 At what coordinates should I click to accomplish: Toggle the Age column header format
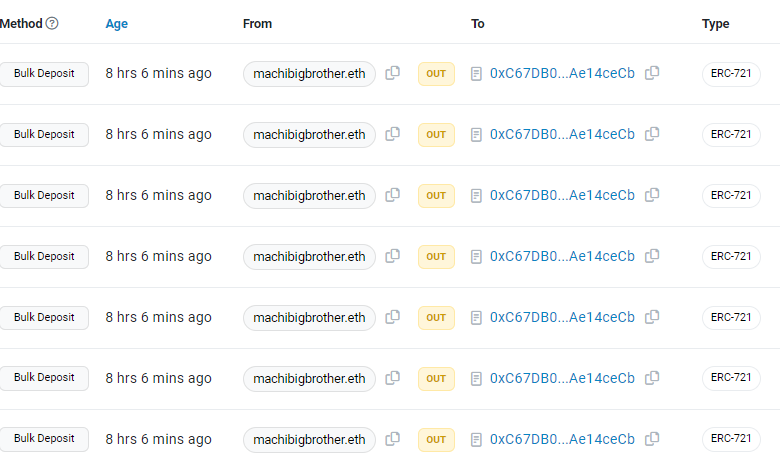coord(117,24)
